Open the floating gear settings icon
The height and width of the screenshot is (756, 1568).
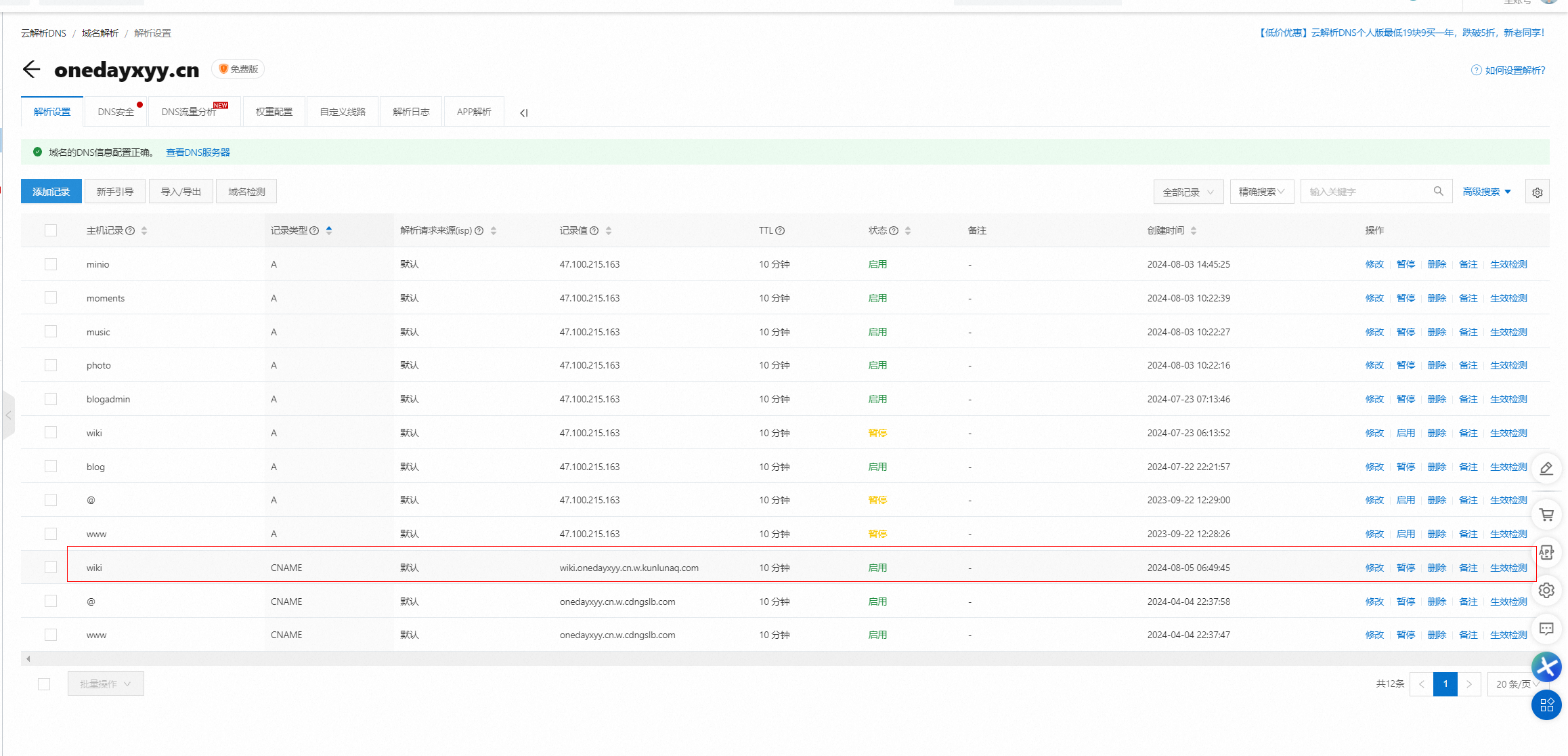1546,591
